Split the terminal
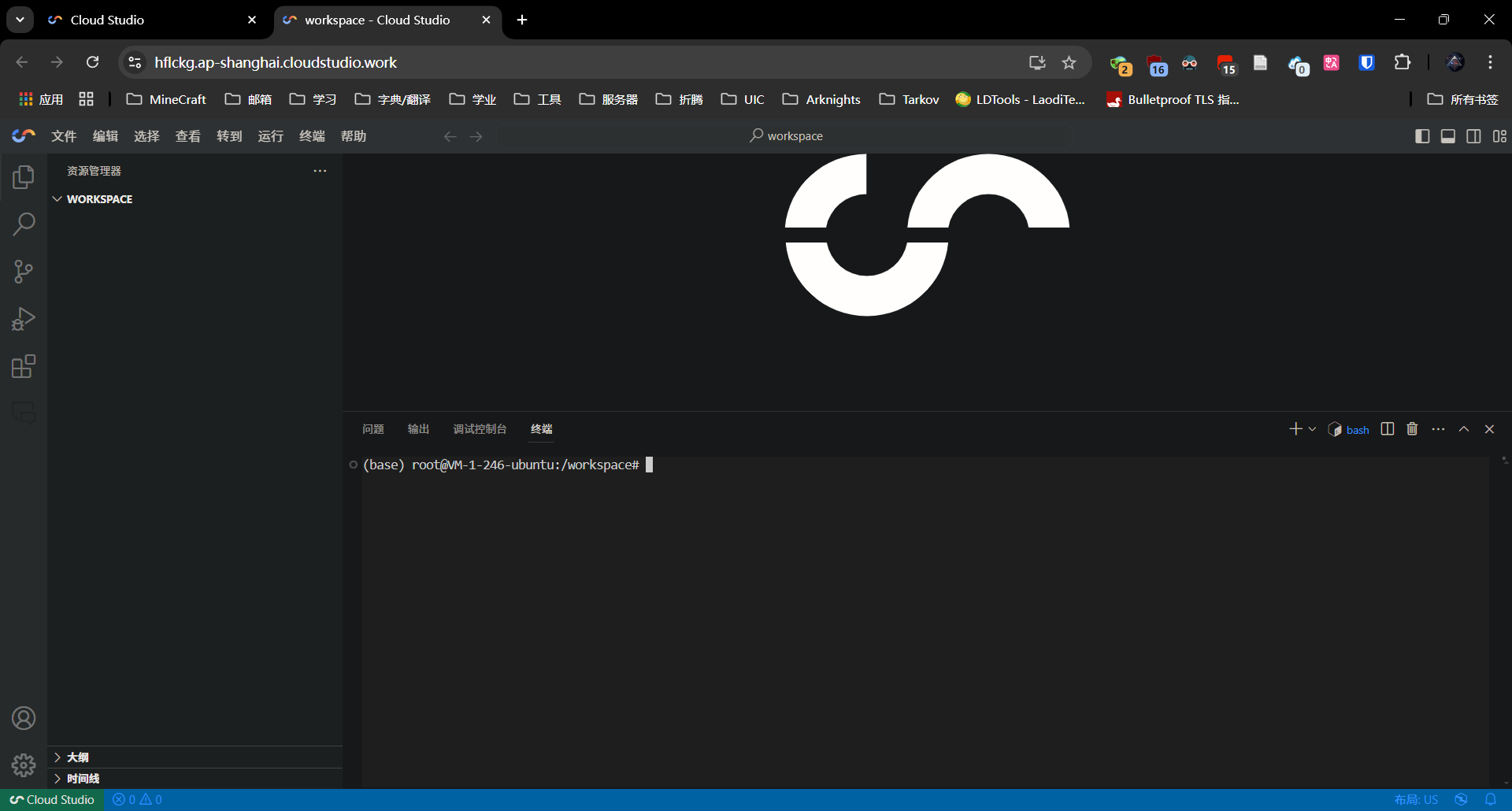This screenshot has width=1512, height=811. [x=1388, y=429]
